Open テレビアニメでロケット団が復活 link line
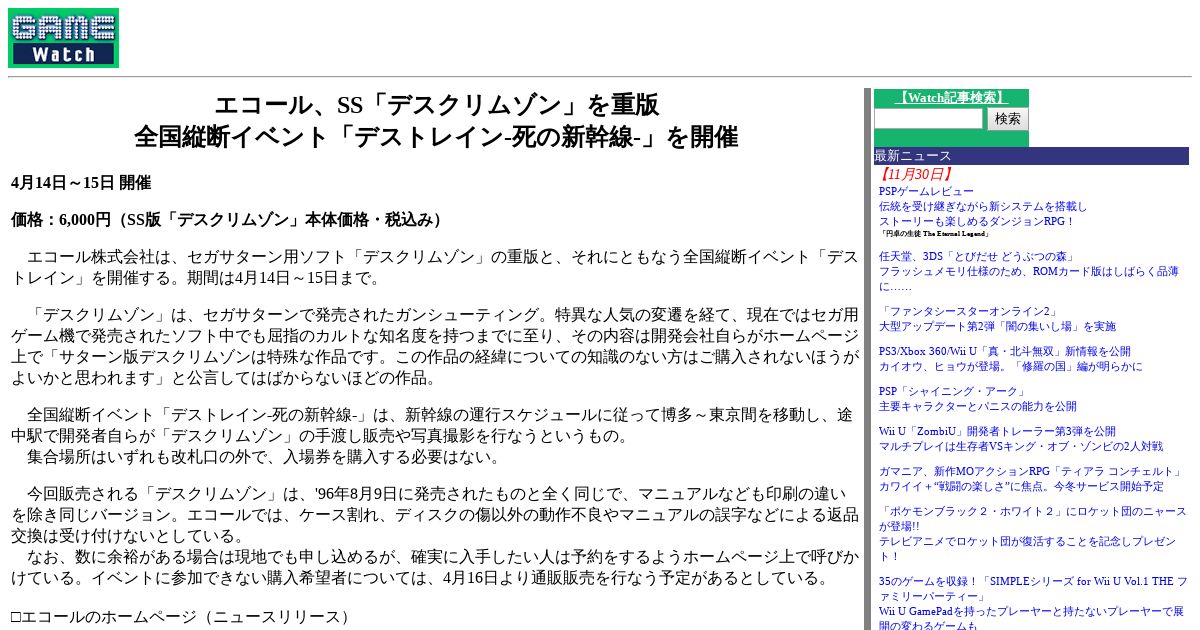This screenshot has width=1200, height=630. (1028, 548)
